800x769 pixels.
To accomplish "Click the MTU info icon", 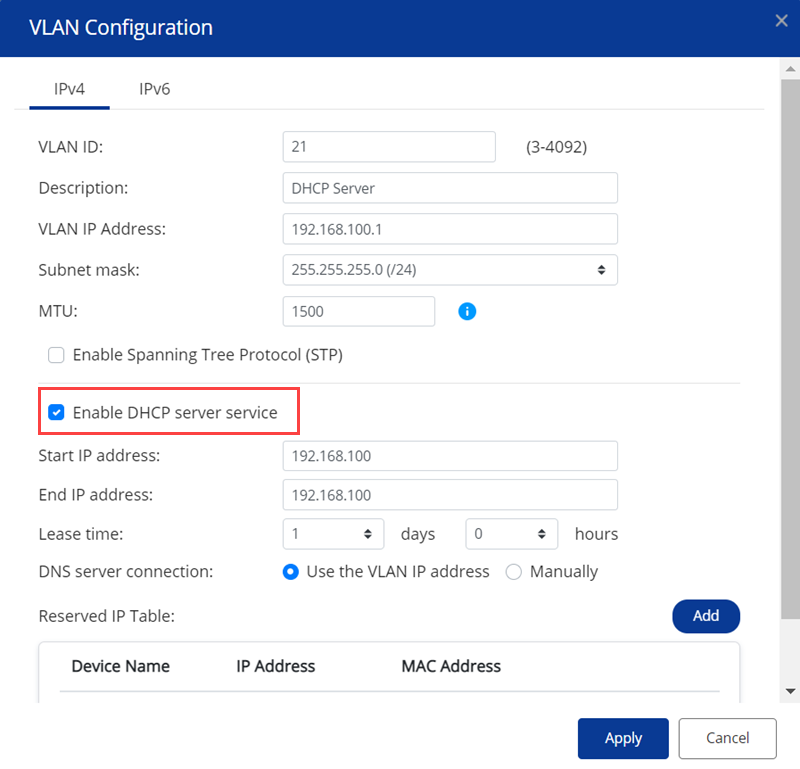I will click(467, 311).
